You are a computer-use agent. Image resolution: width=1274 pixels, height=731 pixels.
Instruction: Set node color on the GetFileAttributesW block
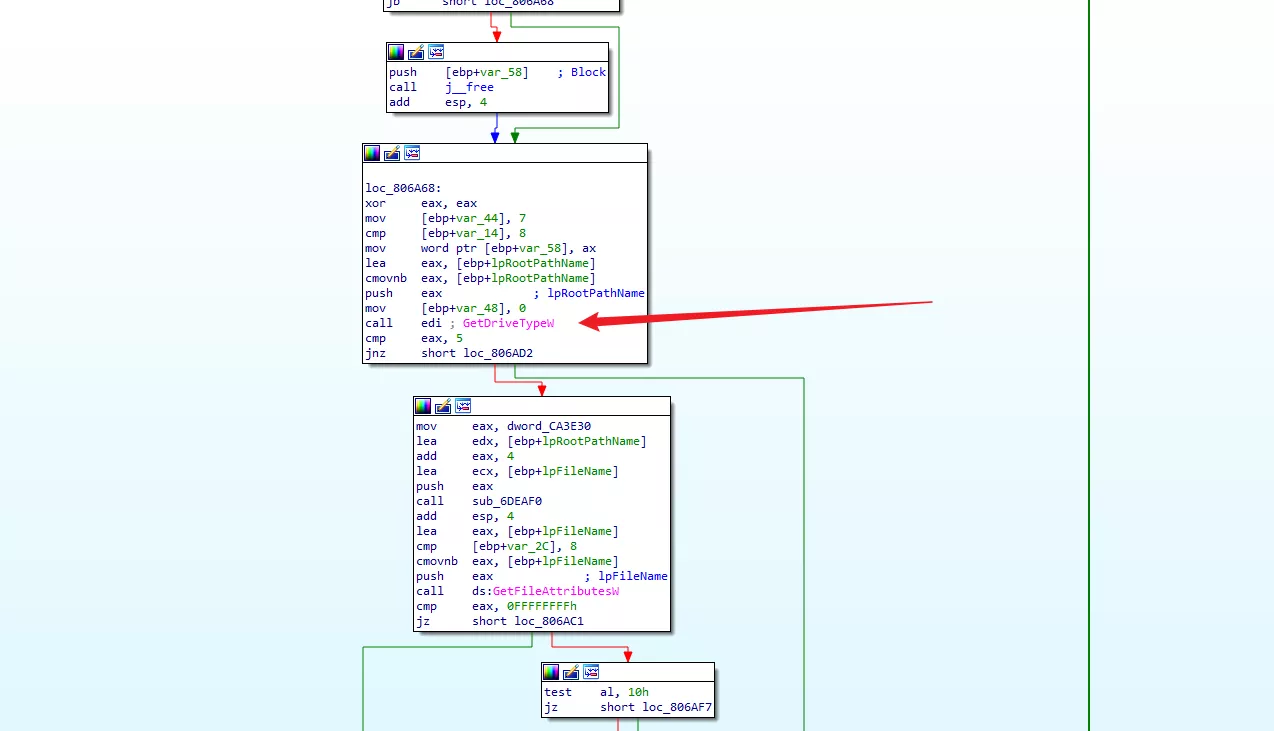point(423,406)
